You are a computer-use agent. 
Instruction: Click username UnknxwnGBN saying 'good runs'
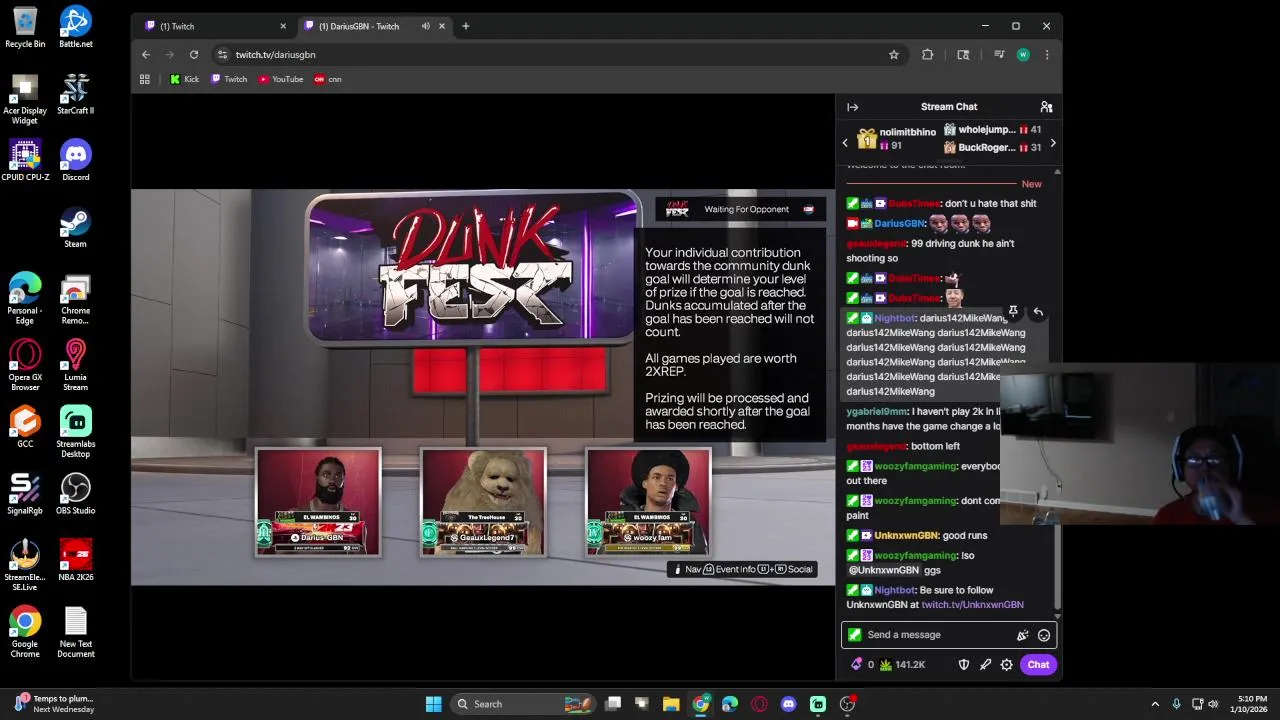(x=906, y=536)
